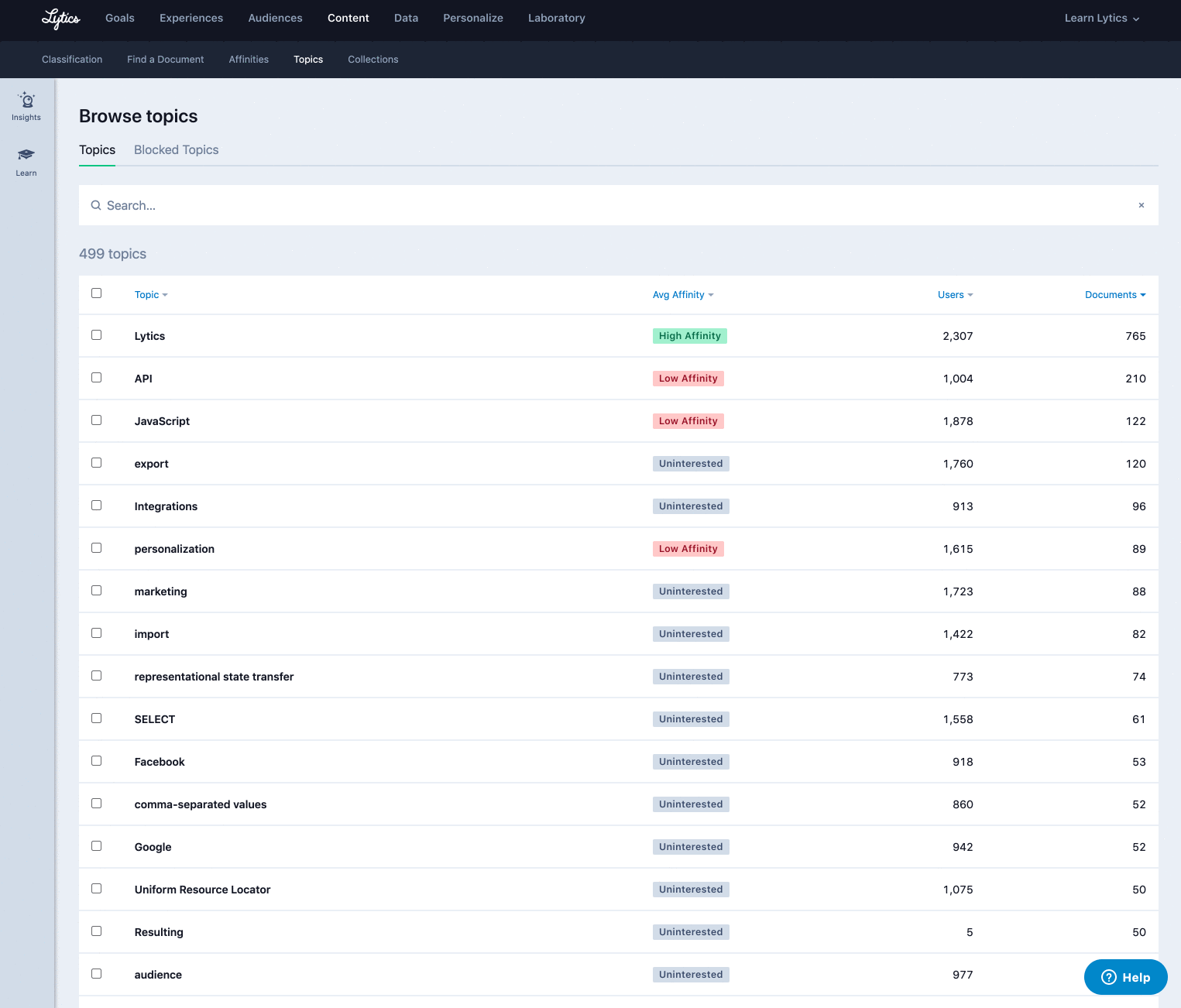Select the Topics sub-navigation item
This screenshot has width=1181, height=1008.
click(x=308, y=60)
